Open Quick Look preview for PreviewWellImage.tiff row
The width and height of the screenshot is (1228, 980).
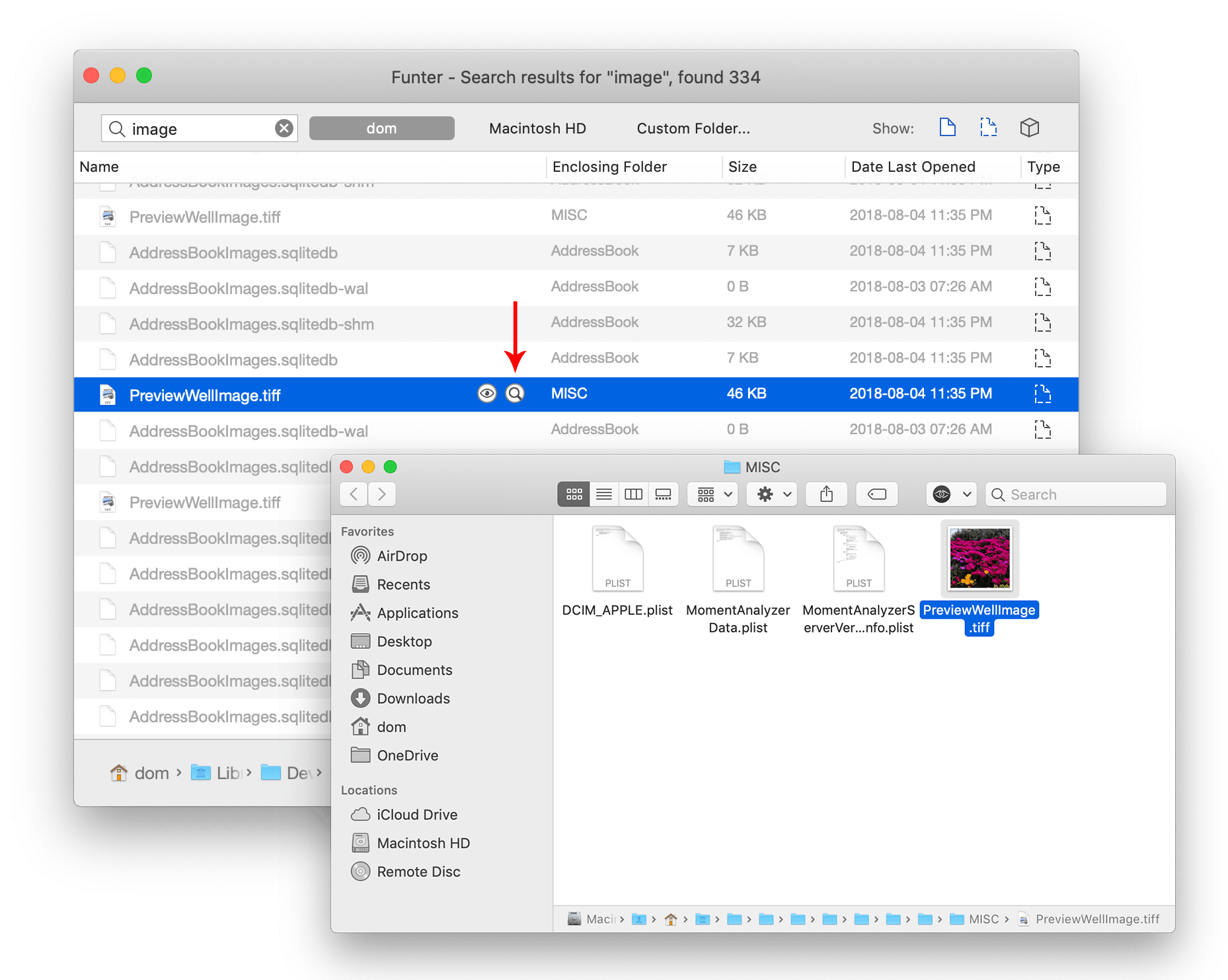pyautogui.click(x=487, y=393)
